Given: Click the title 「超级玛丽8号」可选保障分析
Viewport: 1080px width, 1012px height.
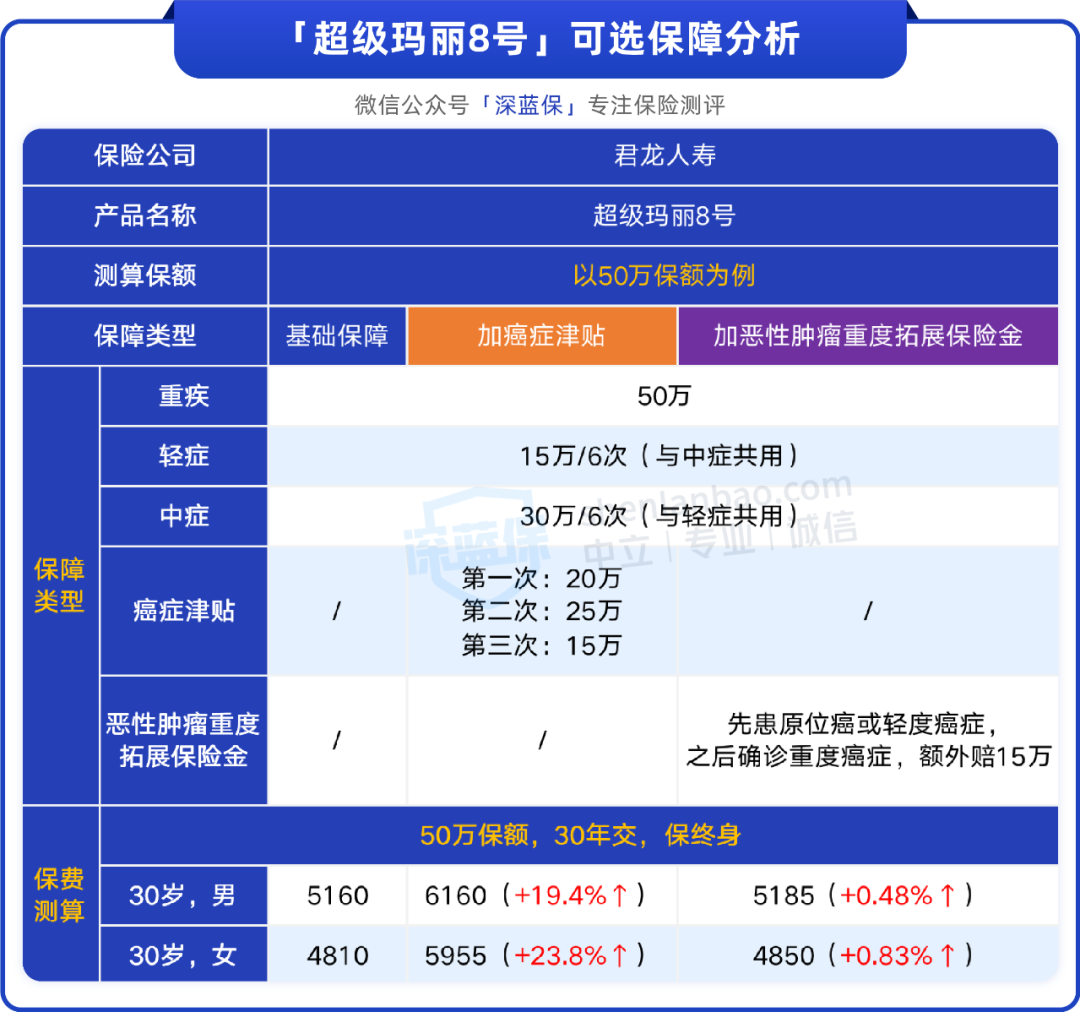Looking at the screenshot, I should click(541, 39).
